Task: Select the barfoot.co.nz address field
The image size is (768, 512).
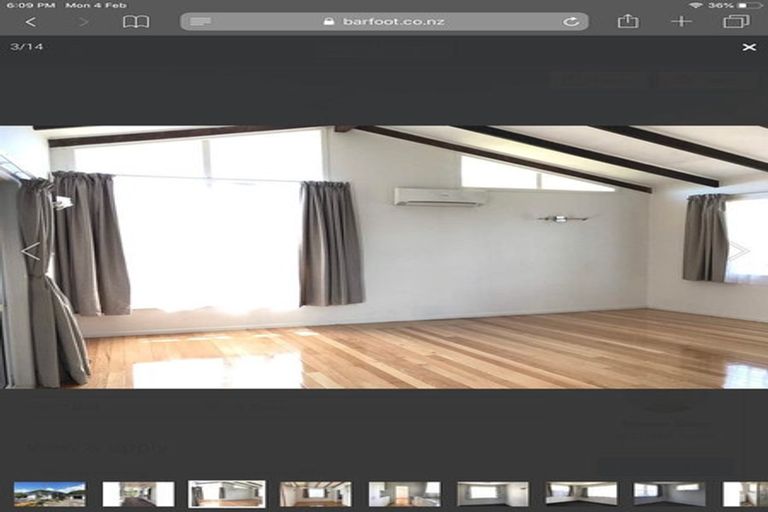Action: [x=384, y=22]
